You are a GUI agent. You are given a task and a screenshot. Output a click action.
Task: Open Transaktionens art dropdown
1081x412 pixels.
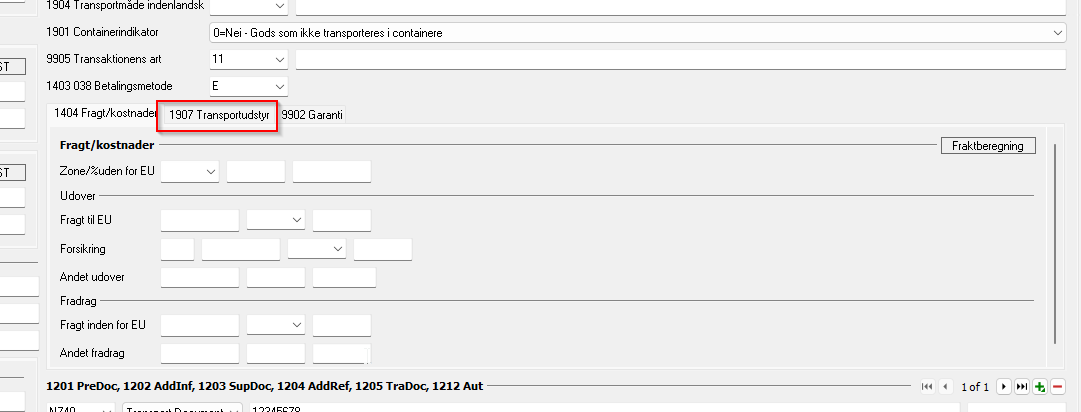point(279,60)
